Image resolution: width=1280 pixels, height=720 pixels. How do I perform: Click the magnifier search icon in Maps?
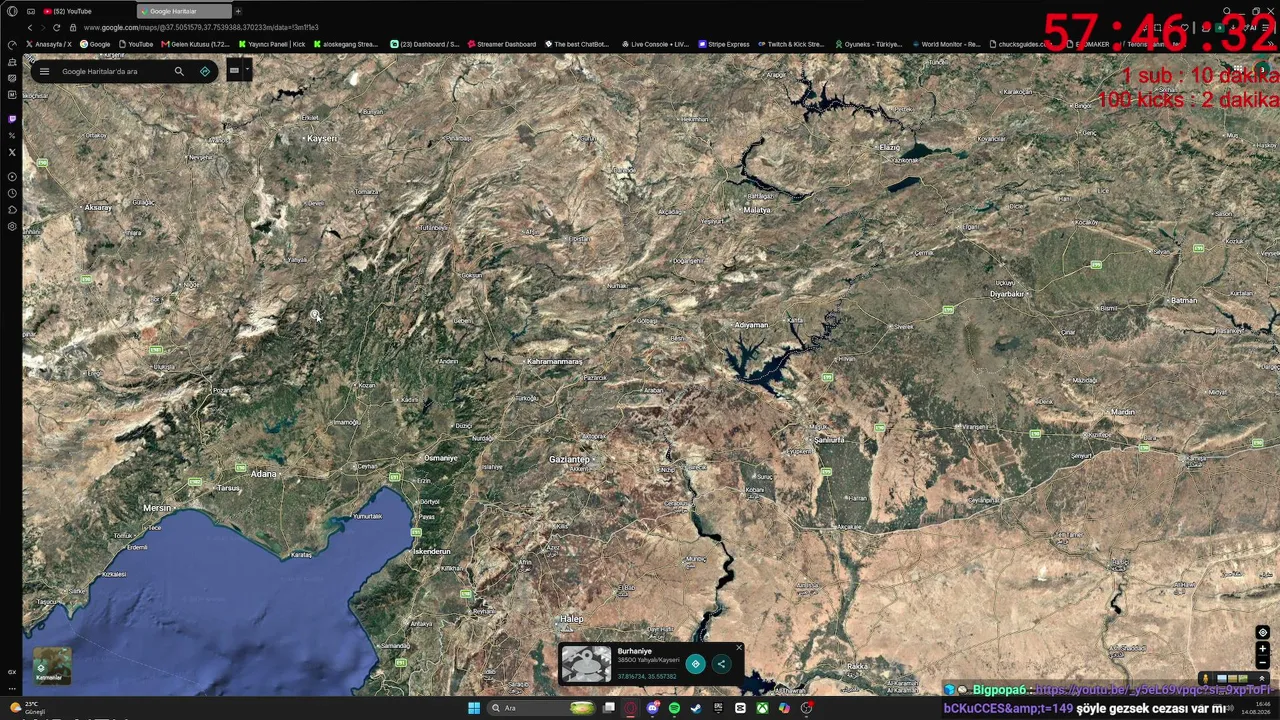(x=179, y=71)
